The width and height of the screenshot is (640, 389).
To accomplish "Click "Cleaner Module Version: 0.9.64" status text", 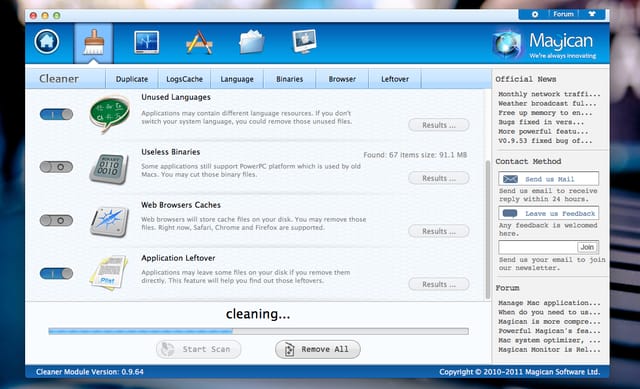I will (x=90, y=372).
